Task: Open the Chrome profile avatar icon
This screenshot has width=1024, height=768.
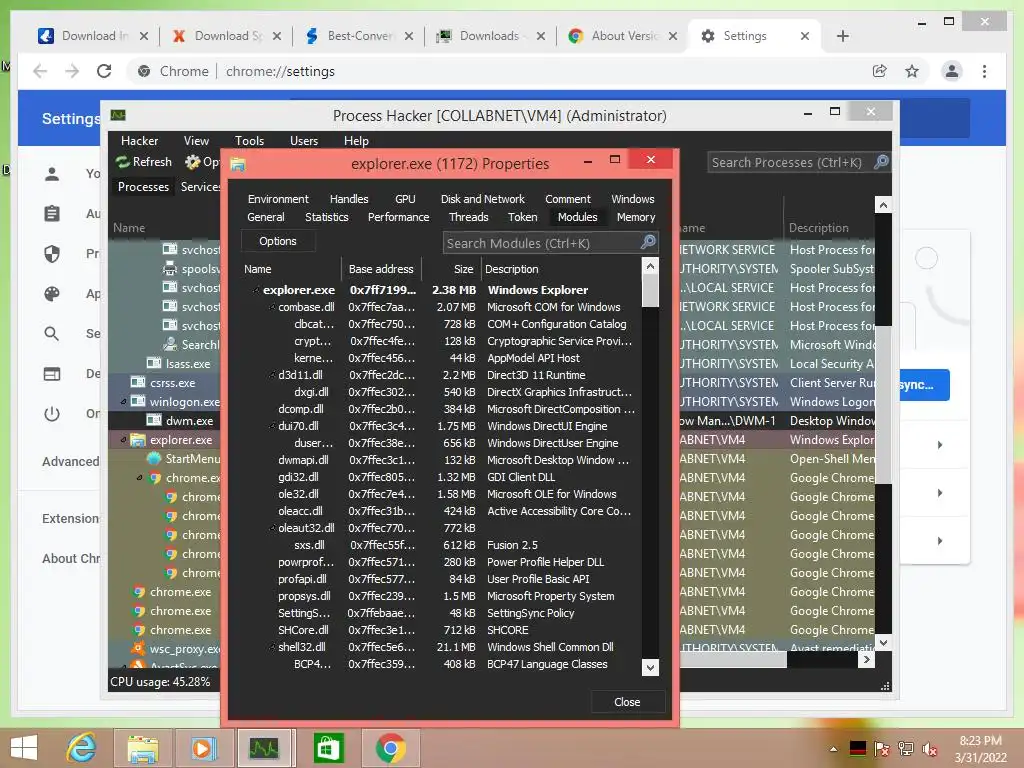Action: coord(952,71)
